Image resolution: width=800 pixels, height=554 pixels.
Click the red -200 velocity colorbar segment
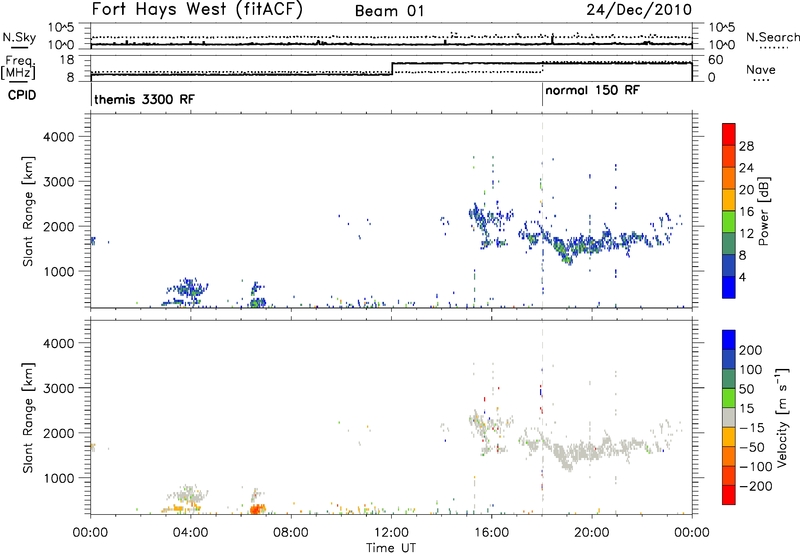click(729, 495)
